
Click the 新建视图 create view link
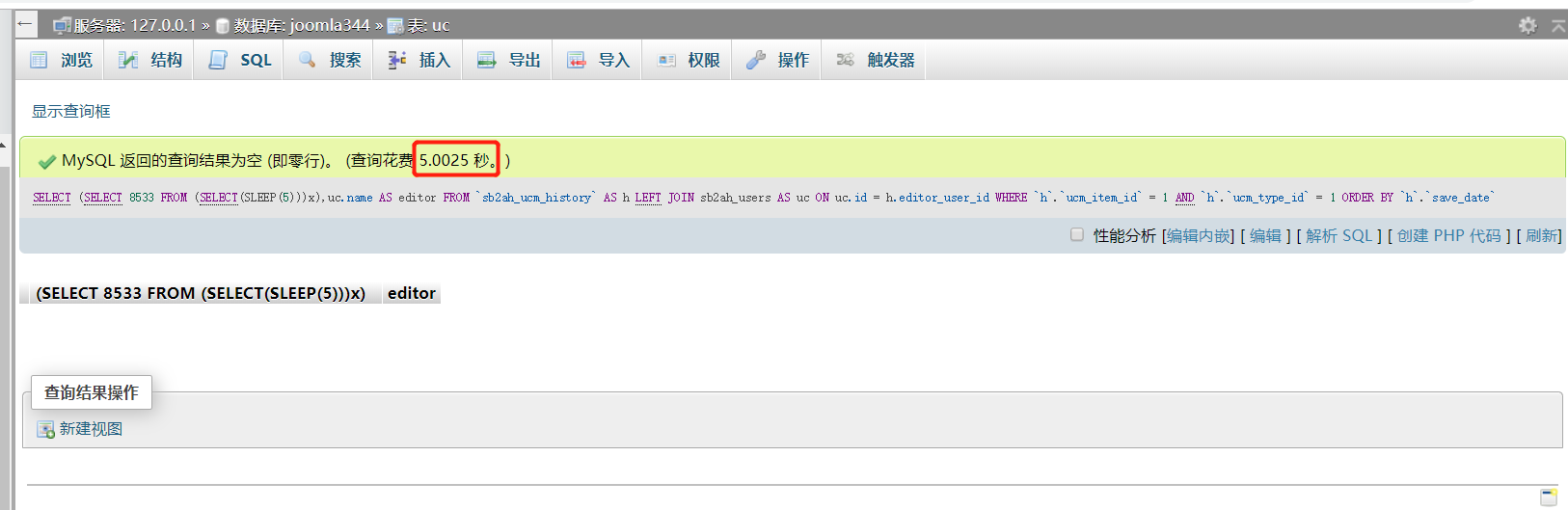(x=91, y=429)
